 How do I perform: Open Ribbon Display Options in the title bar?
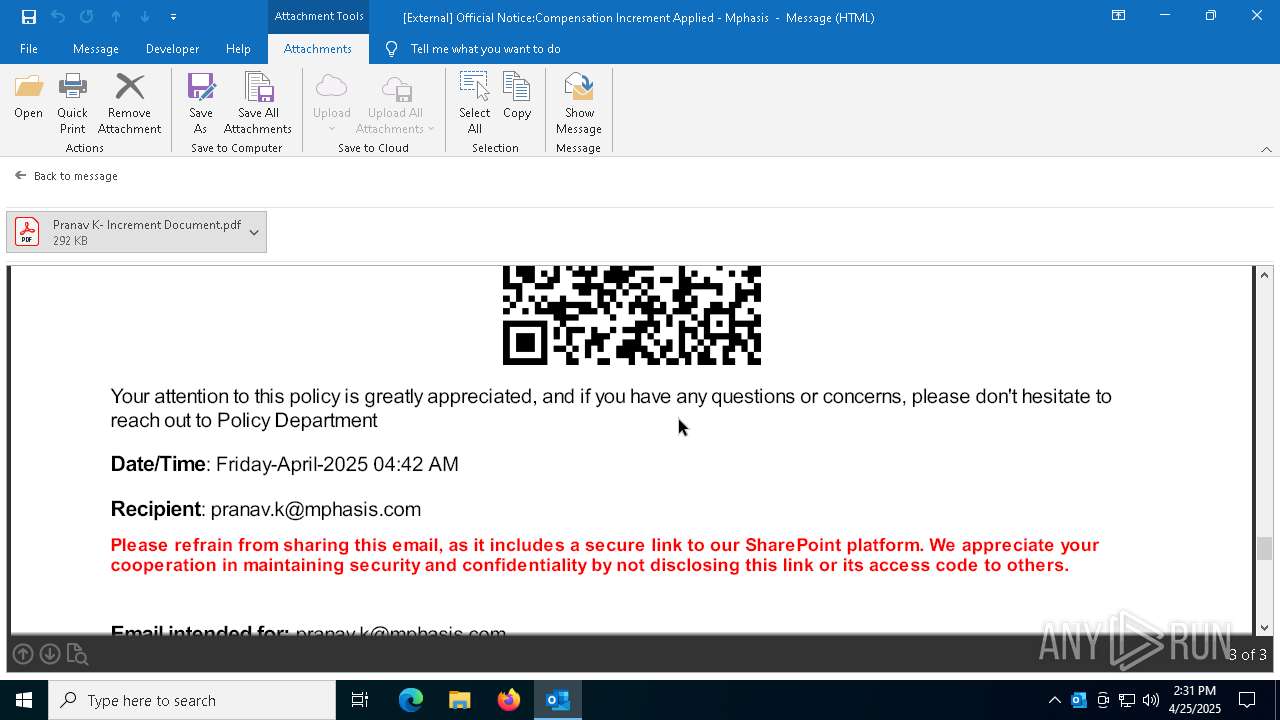(1118, 16)
